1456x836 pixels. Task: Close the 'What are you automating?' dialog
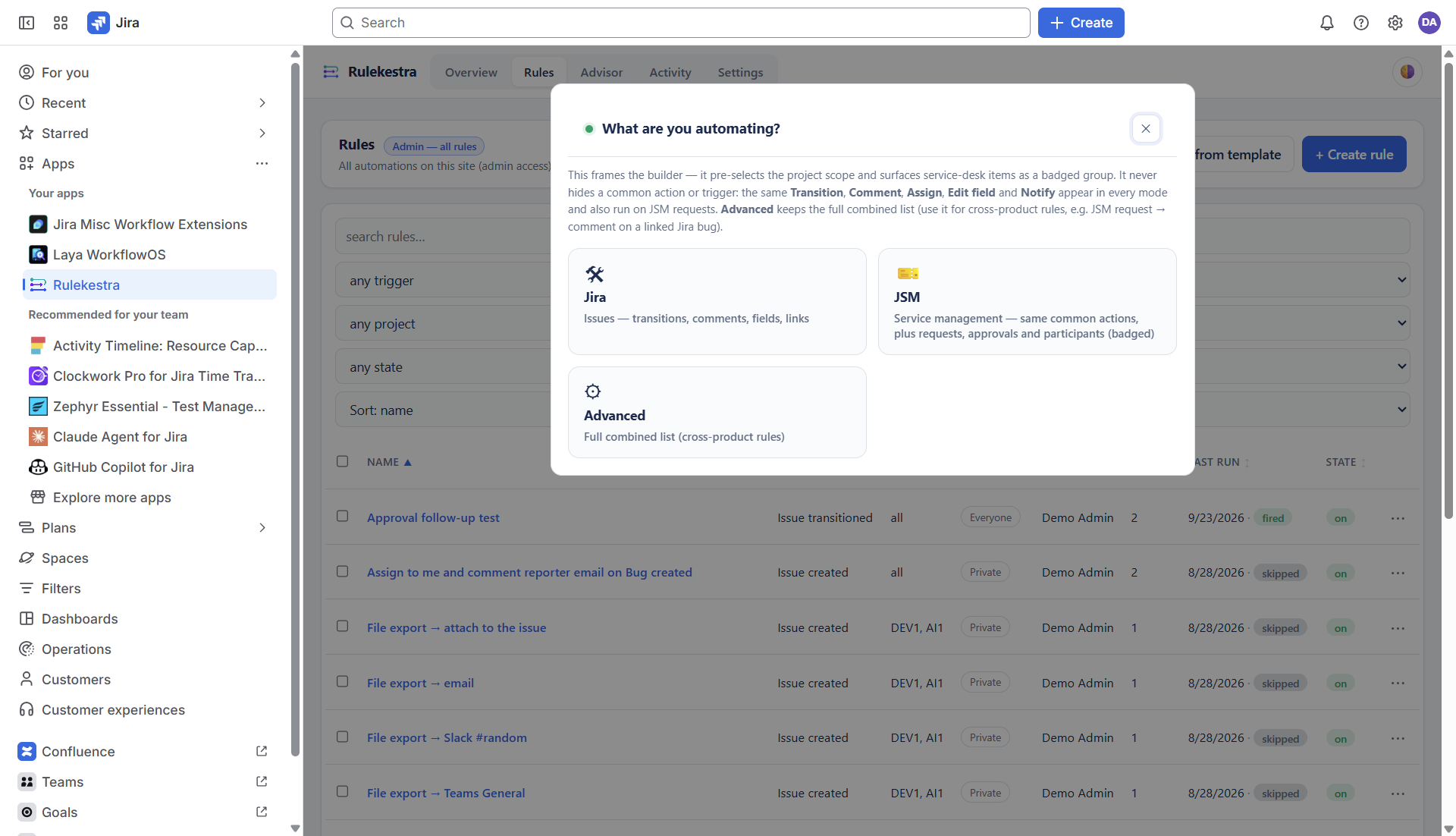pyautogui.click(x=1146, y=128)
